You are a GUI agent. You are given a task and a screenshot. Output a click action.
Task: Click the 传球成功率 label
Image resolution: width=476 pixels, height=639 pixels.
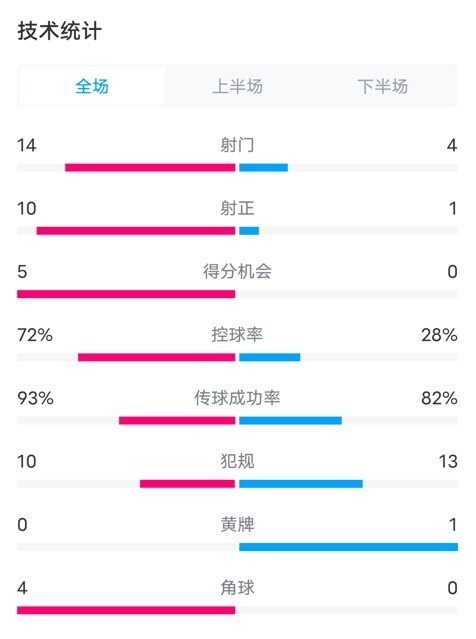237,398
